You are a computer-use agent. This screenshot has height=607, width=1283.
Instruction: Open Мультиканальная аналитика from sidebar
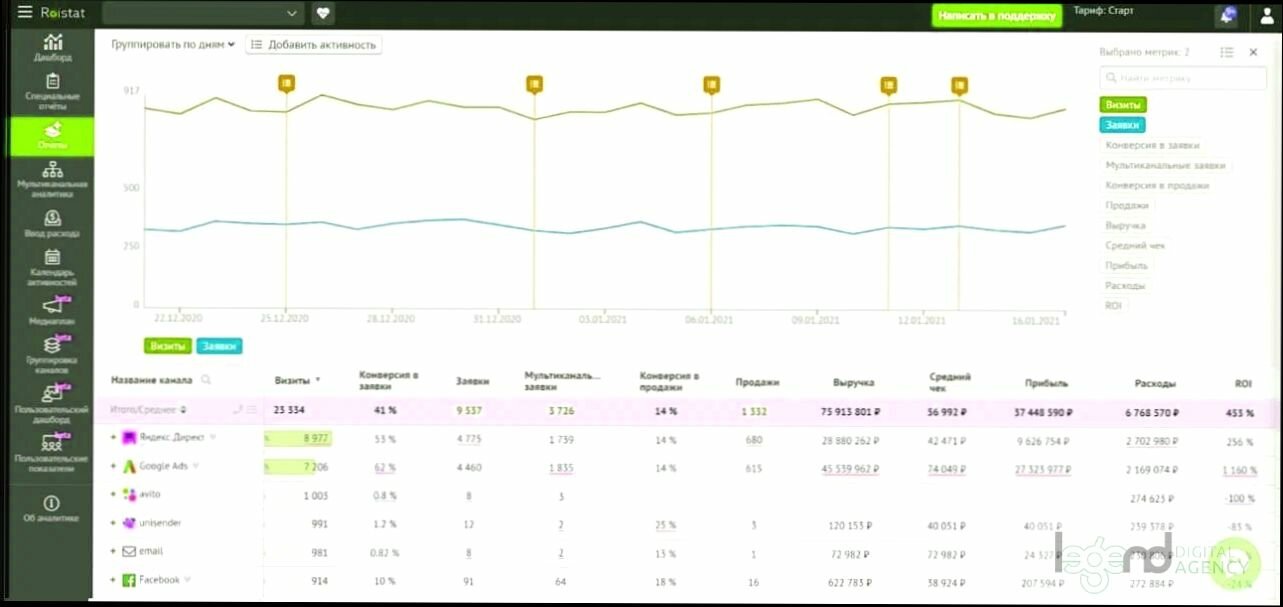point(51,179)
